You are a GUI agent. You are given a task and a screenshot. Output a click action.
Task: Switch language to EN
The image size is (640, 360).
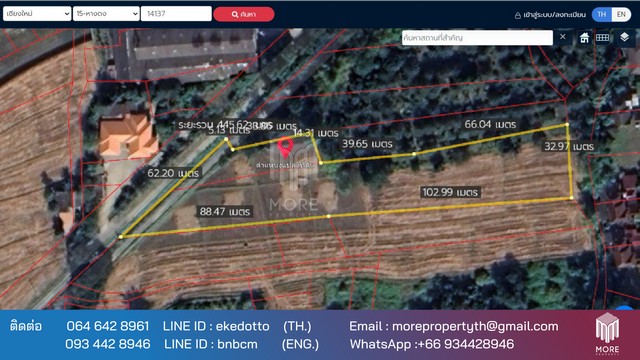pyautogui.click(x=621, y=14)
